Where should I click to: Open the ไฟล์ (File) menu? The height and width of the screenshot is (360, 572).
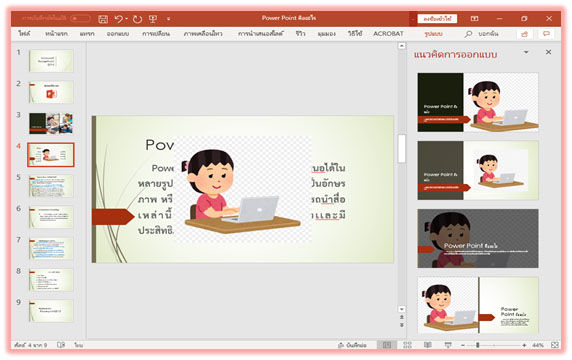pyautogui.click(x=24, y=34)
